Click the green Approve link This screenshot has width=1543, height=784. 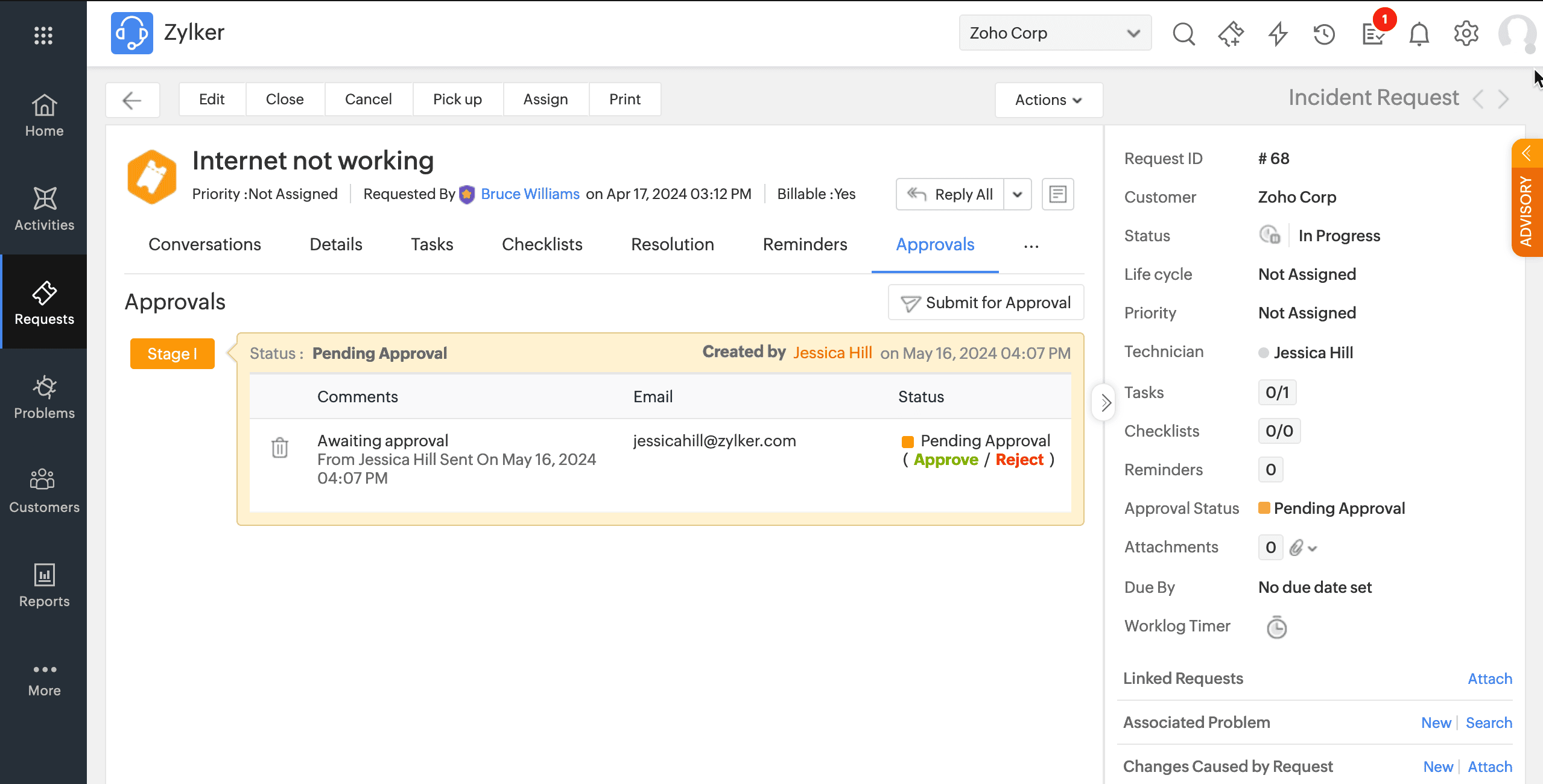coord(945,460)
